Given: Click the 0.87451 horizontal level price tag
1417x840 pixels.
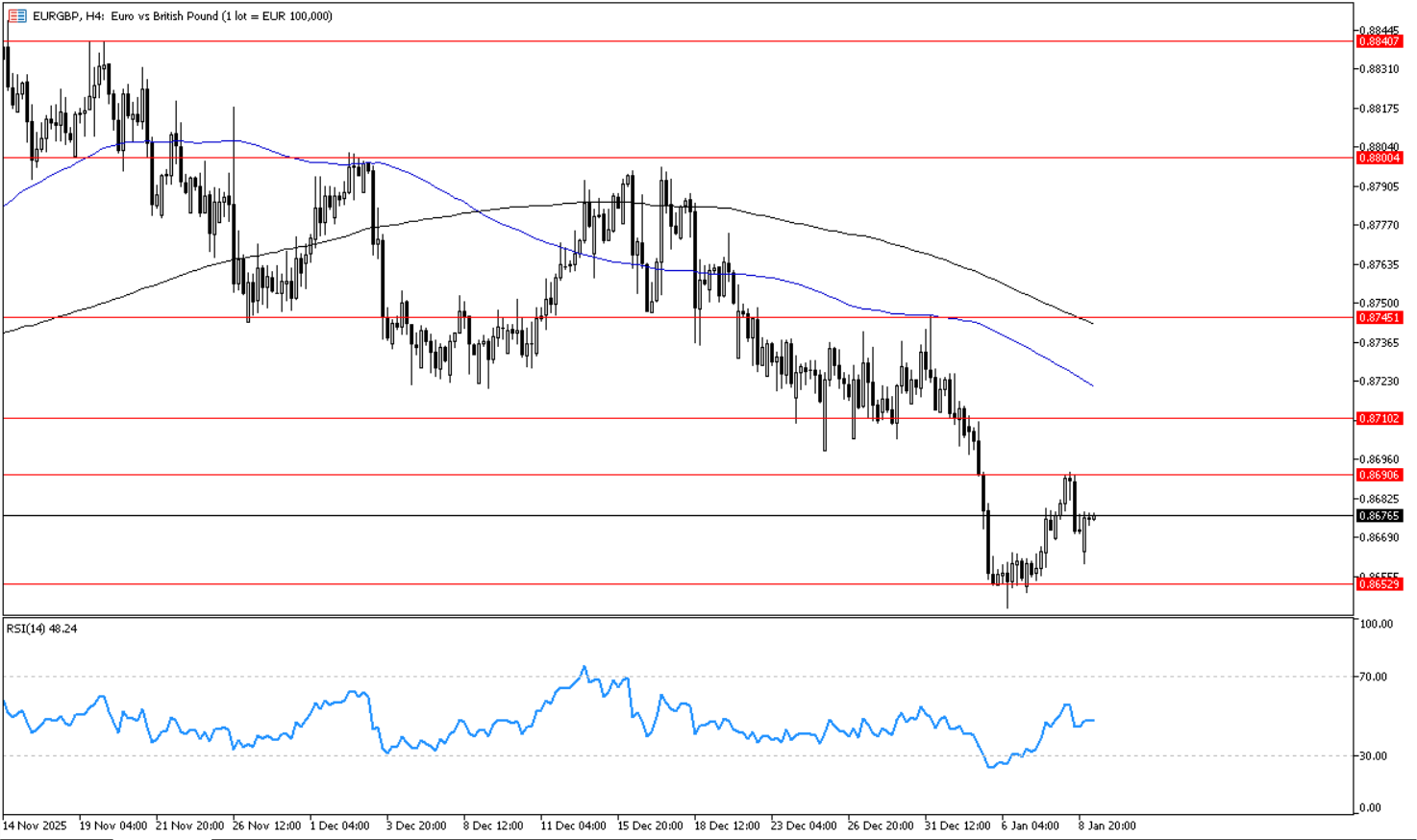Looking at the screenshot, I should pyautogui.click(x=1379, y=317).
